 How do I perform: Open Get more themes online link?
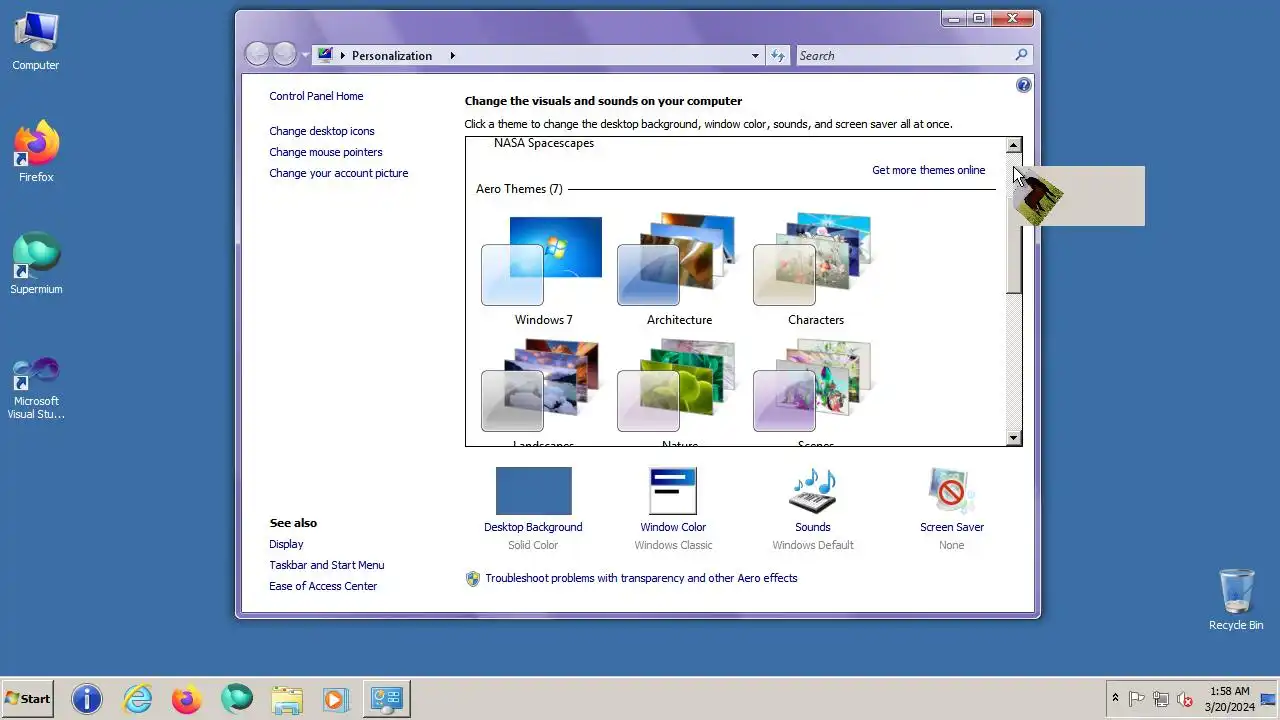pos(928,170)
